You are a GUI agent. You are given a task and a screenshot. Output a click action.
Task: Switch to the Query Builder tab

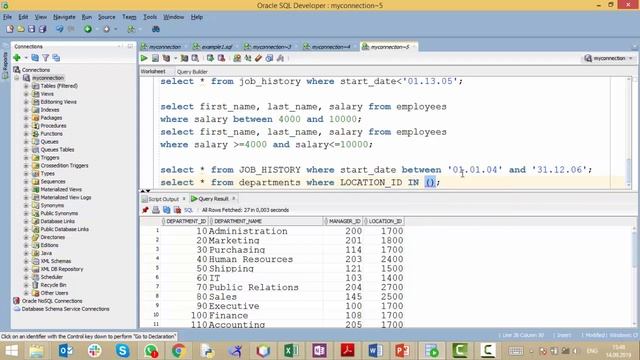click(x=192, y=71)
